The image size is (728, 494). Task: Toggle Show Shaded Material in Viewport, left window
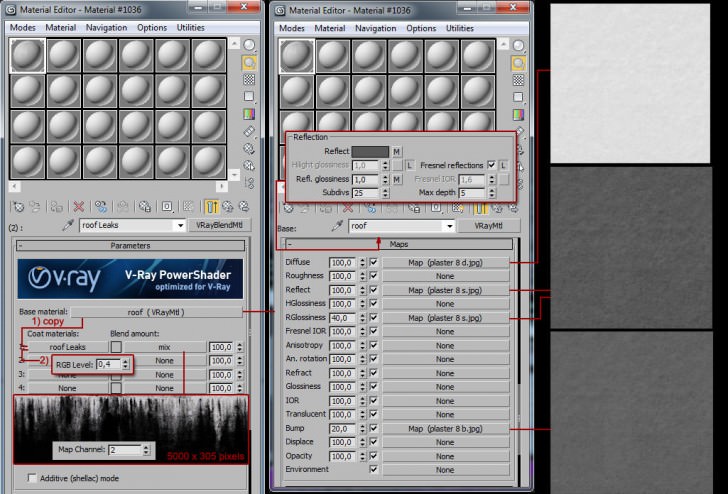pos(188,207)
